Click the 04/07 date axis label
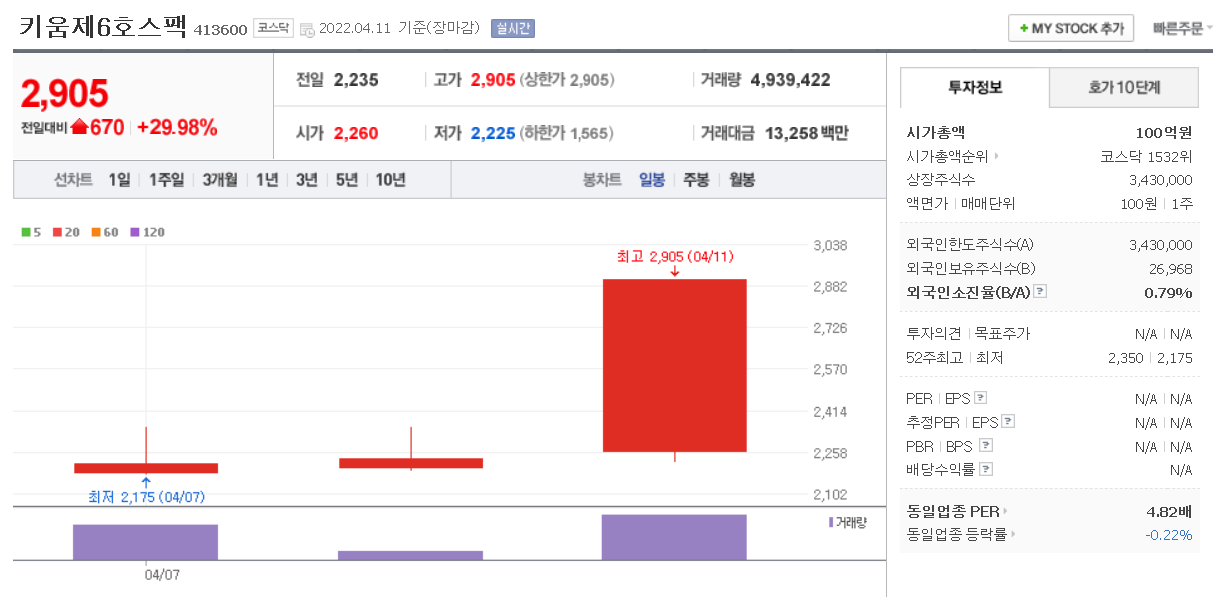 (162, 574)
